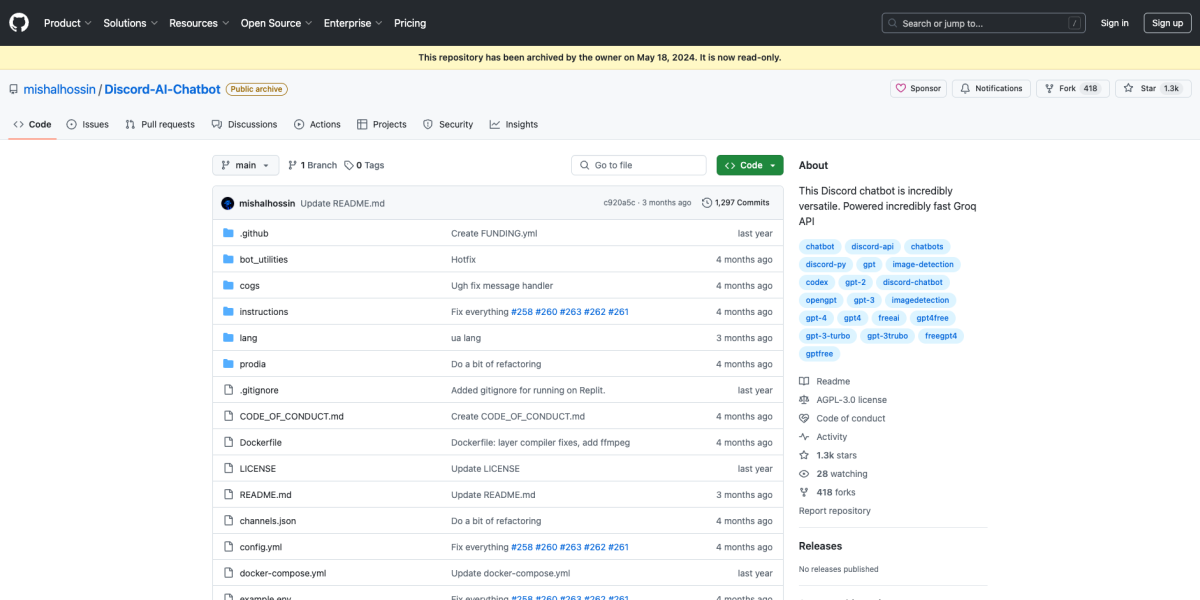Open the green Code dropdown
Screen dimensions: 1200x600
749,165
